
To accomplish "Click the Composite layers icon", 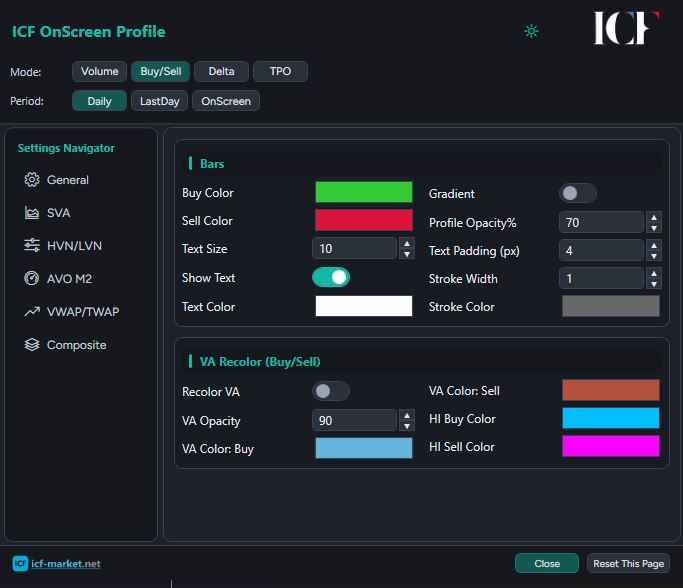I will tap(32, 345).
